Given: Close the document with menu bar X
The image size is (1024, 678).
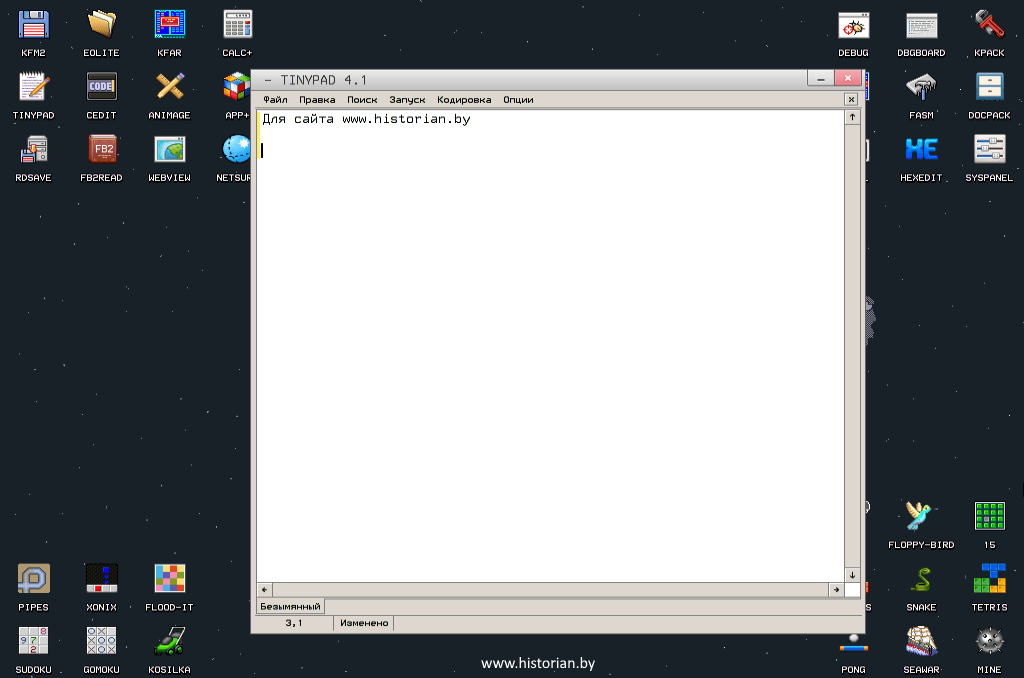Looking at the screenshot, I should (x=851, y=100).
